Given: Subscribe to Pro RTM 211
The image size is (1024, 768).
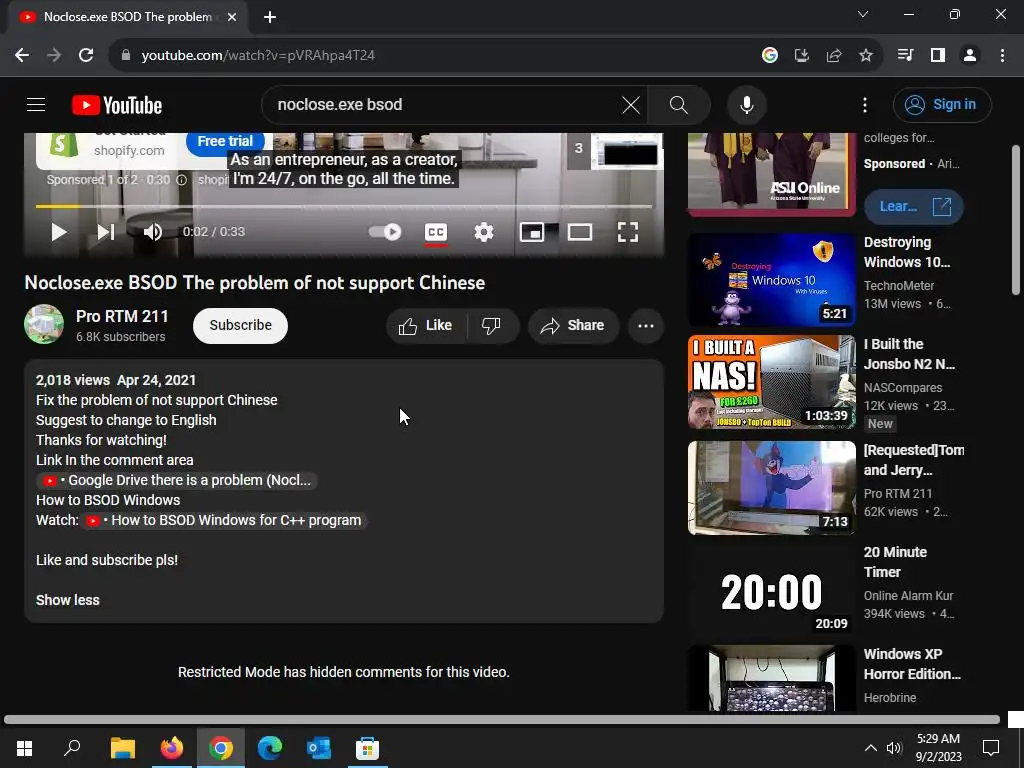Looking at the screenshot, I should 240,325.
